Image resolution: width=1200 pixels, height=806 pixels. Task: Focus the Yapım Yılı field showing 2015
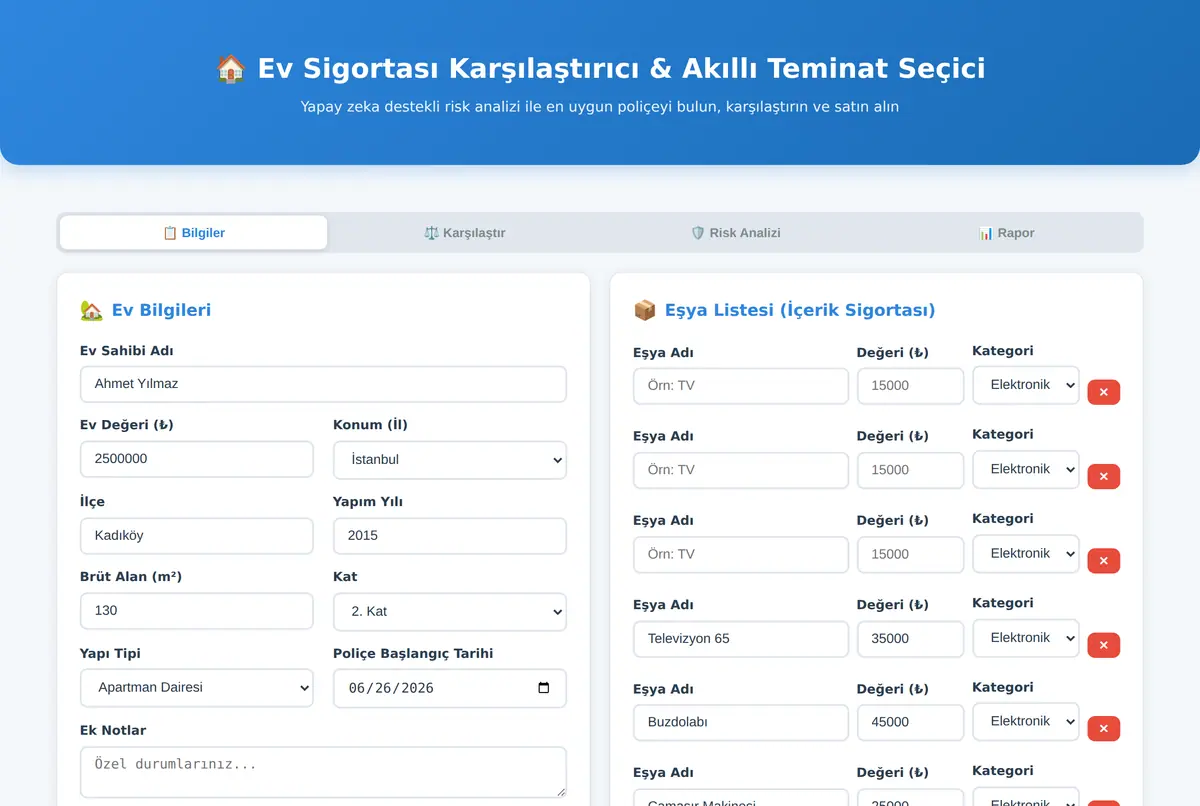click(450, 536)
